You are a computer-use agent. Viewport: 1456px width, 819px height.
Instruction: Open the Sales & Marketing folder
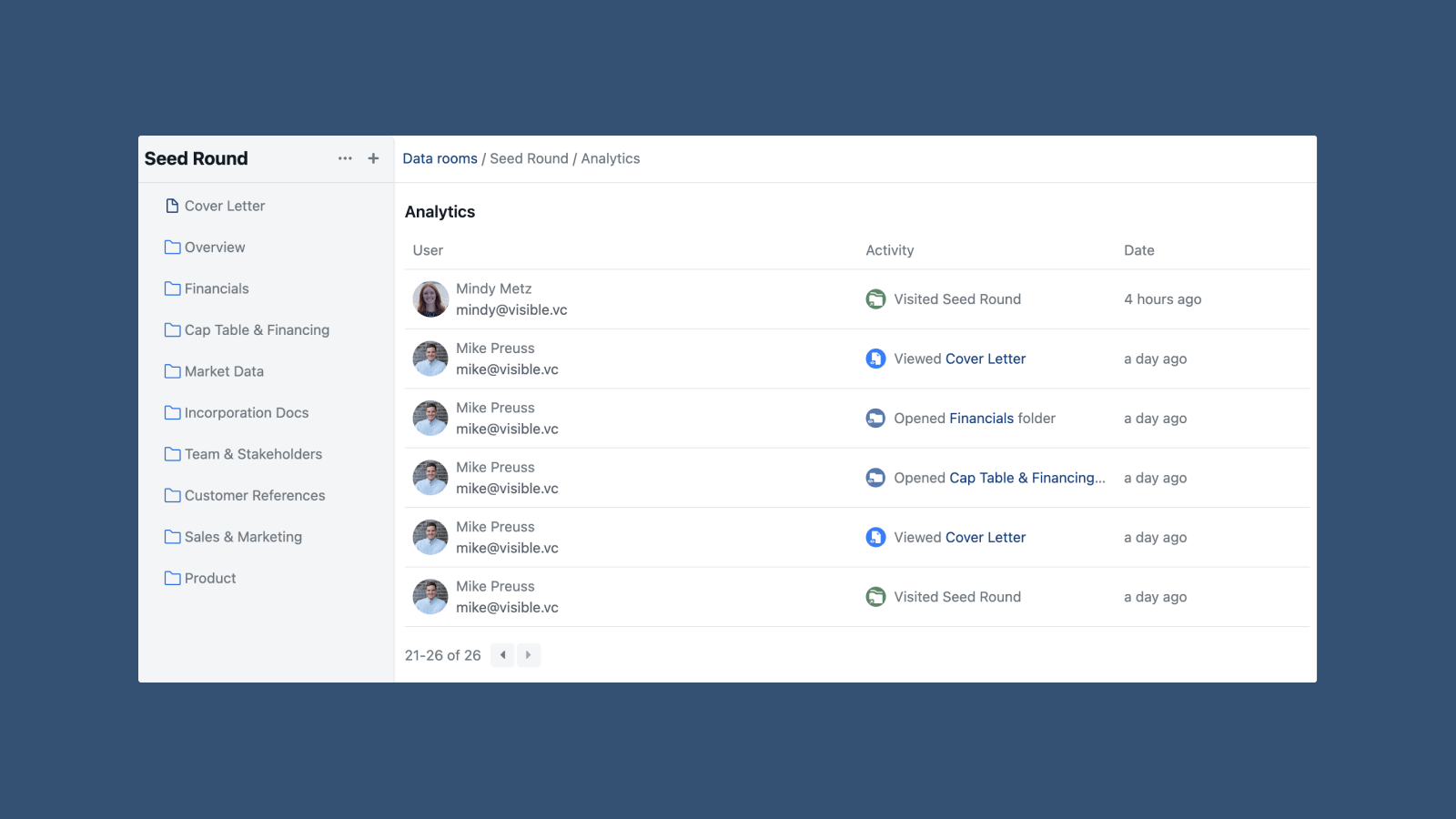click(x=233, y=537)
